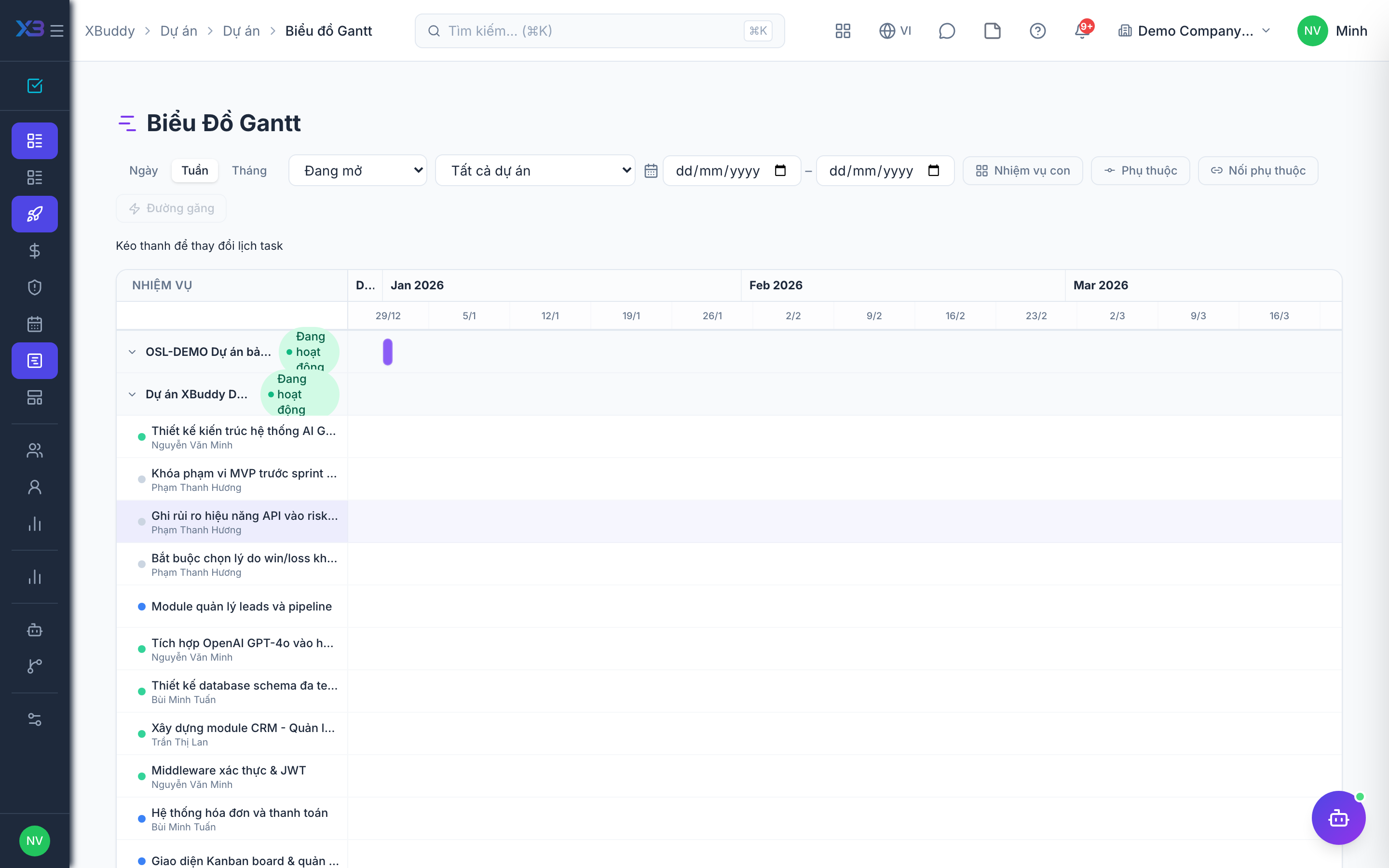Switch to the Tháng view tab
The image size is (1389, 868).
(x=249, y=171)
